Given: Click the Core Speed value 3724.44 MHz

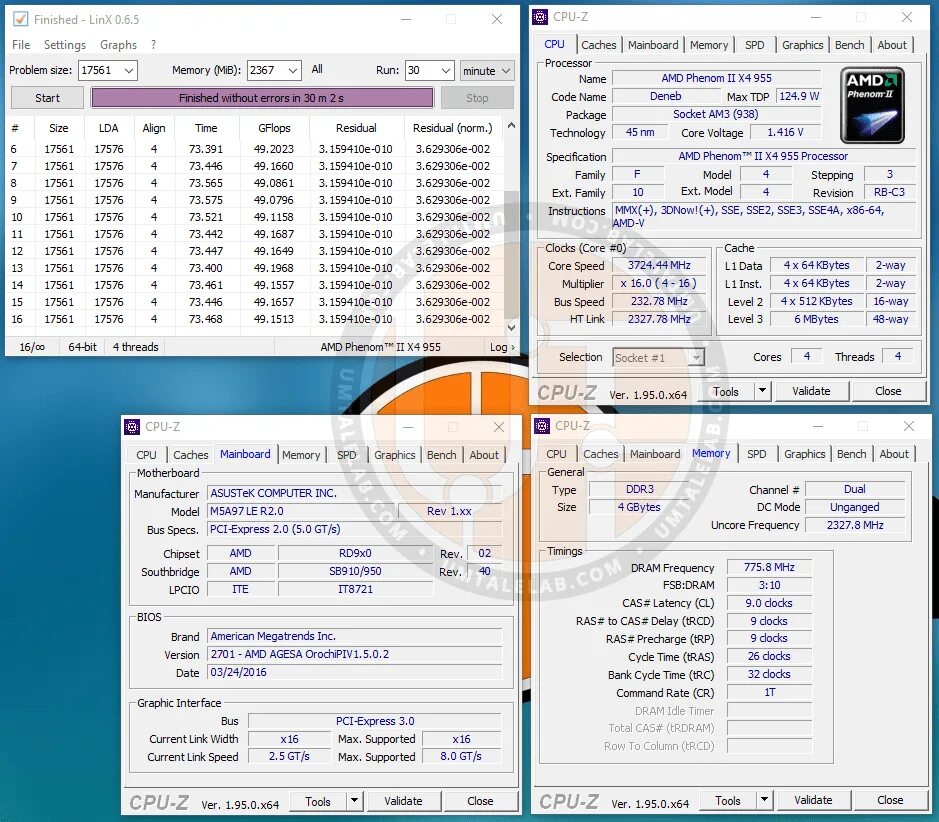Looking at the screenshot, I should [659, 265].
